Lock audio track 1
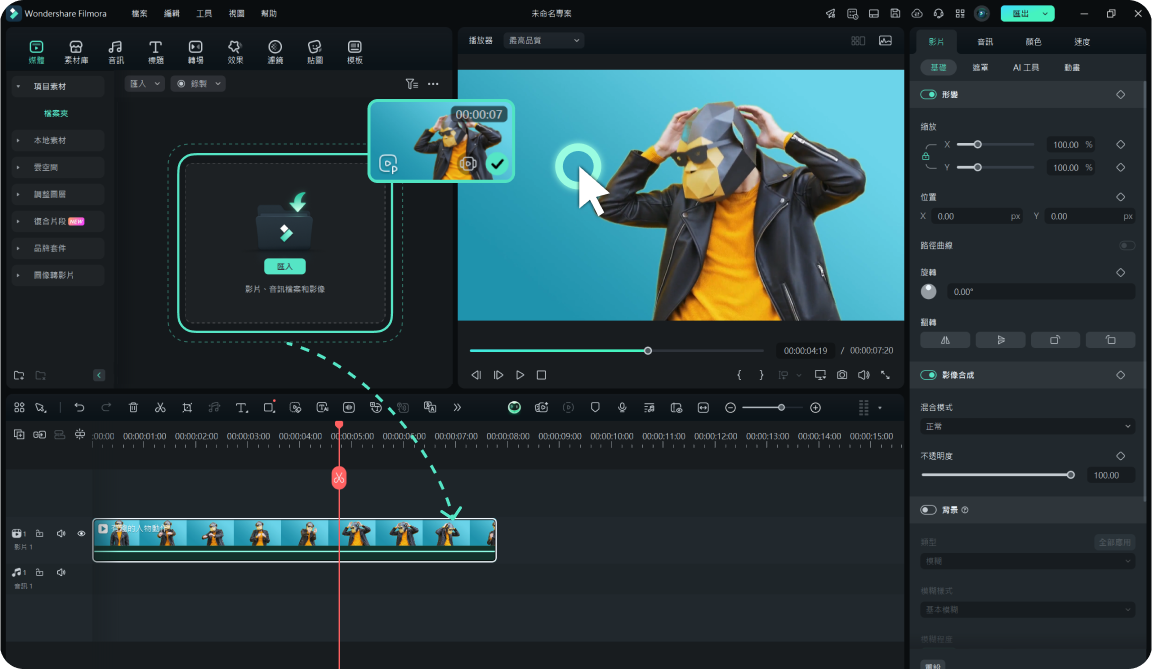The width and height of the screenshot is (1152, 669). tap(40, 572)
